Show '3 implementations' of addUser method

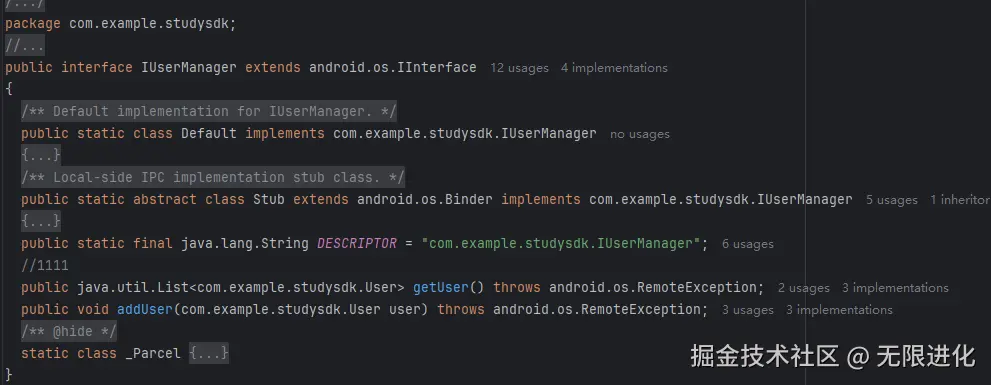coord(839,310)
